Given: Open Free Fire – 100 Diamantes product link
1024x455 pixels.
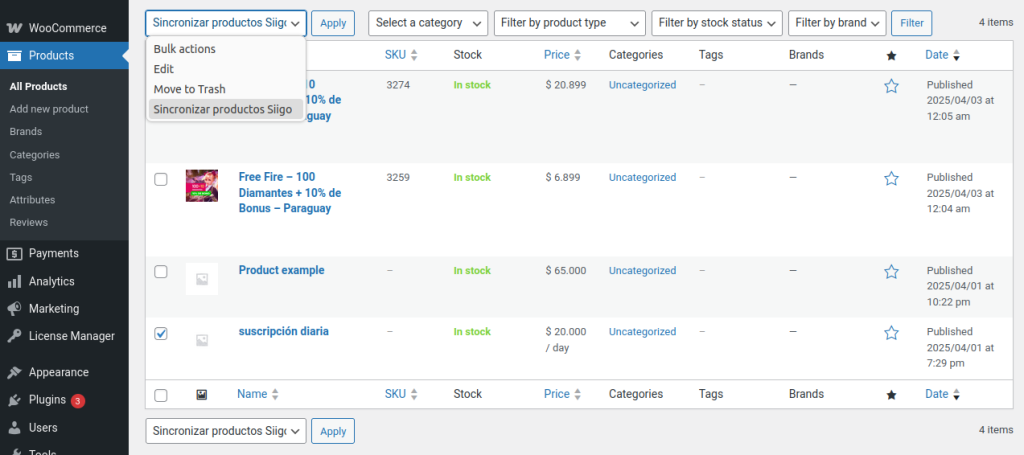Looking at the screenshot, I should (290, 193).
